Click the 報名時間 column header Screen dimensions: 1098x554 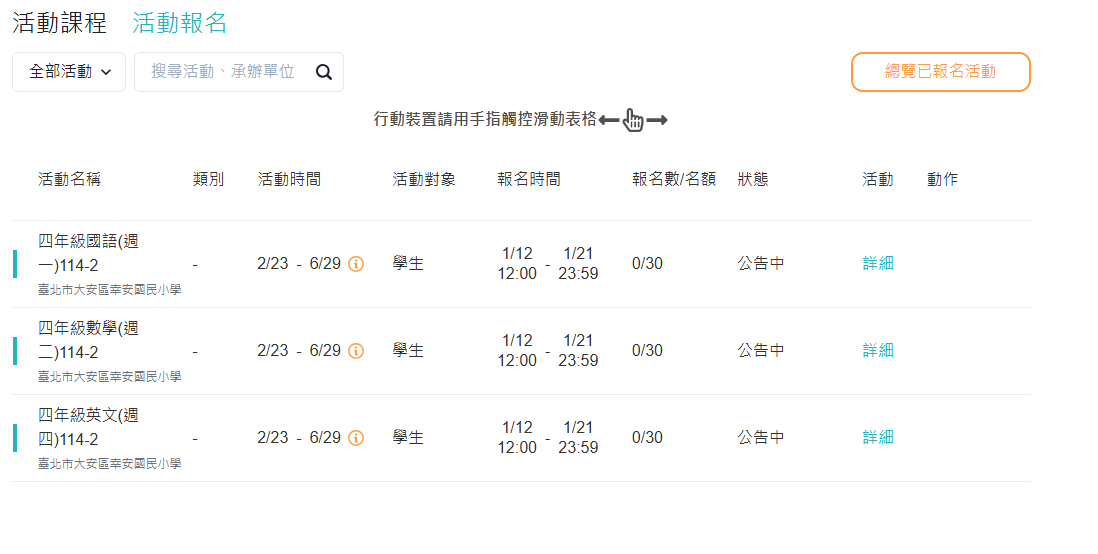coord(529,180)
